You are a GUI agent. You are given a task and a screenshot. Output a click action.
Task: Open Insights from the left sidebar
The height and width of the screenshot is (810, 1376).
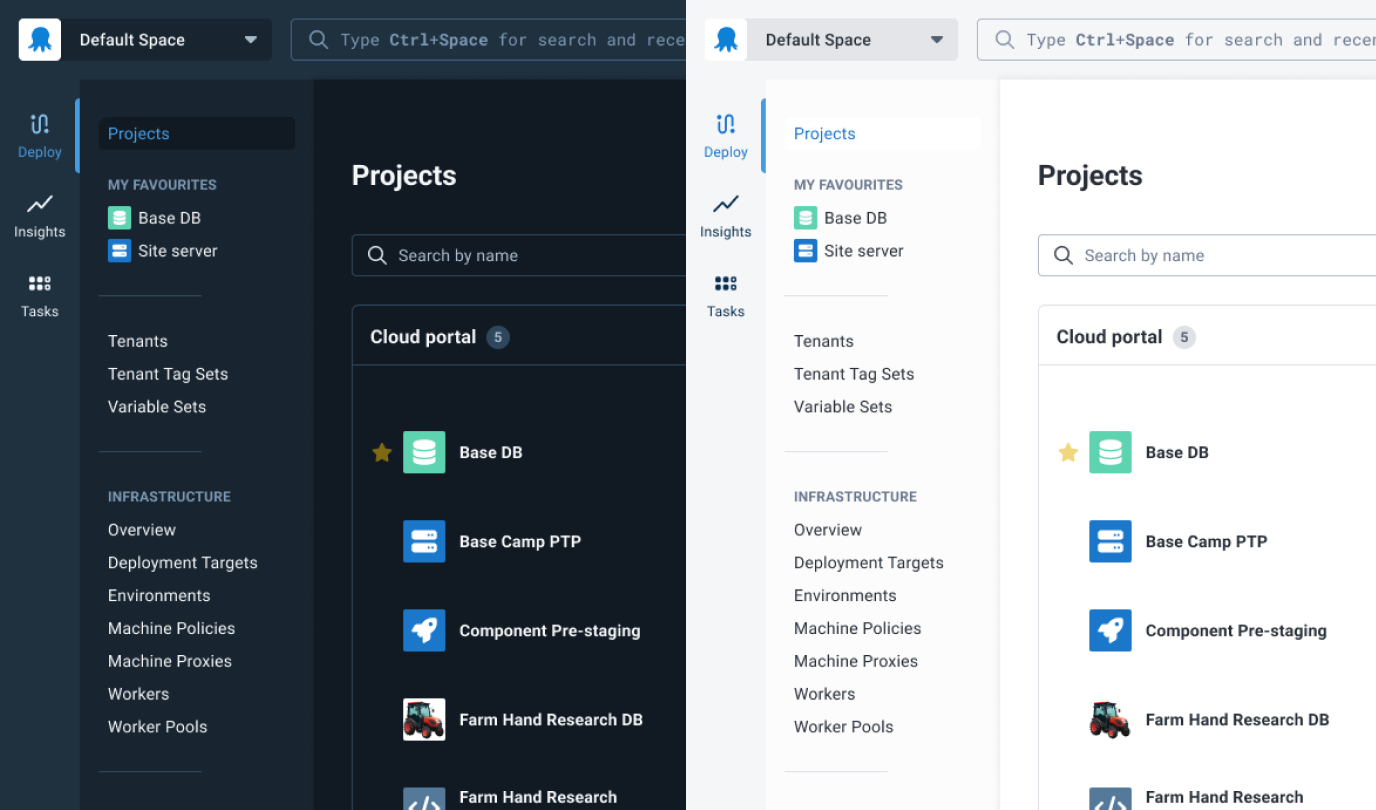[x=39, y=215]
